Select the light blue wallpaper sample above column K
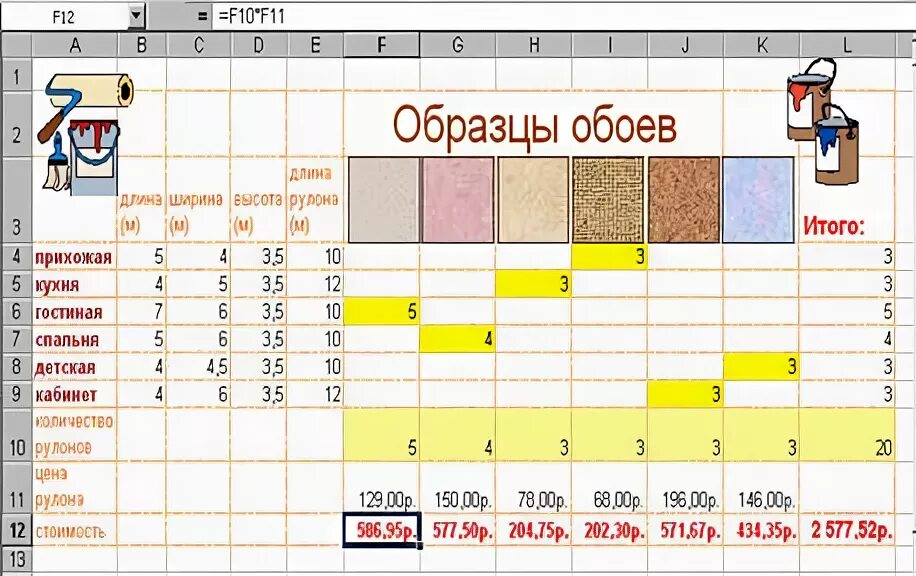Screen dimensions: 916x576 756,196
